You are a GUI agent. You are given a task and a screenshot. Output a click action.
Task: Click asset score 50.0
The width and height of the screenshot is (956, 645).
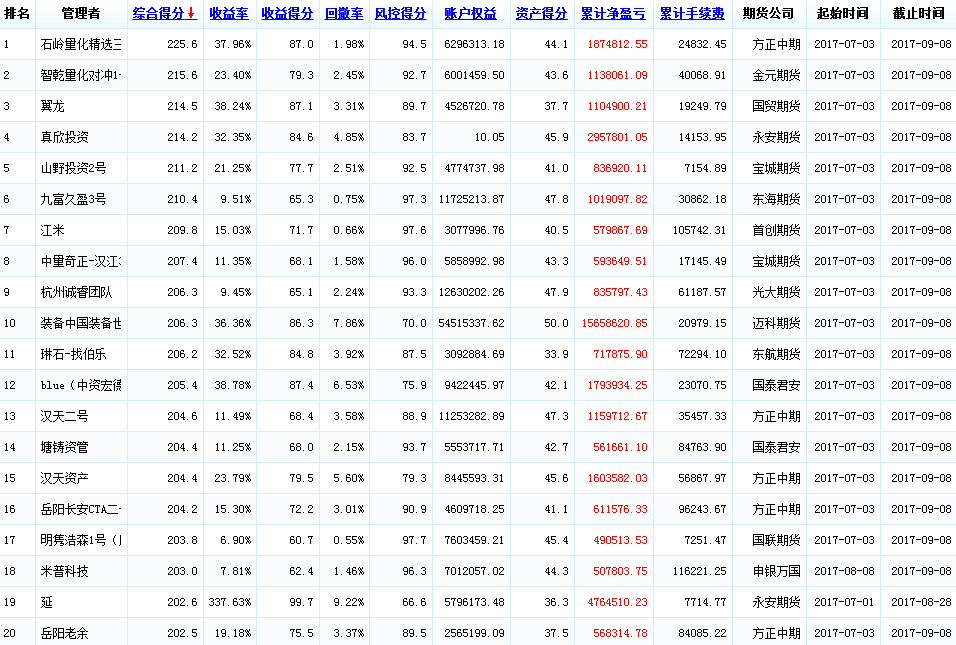(x=557, y=323)
